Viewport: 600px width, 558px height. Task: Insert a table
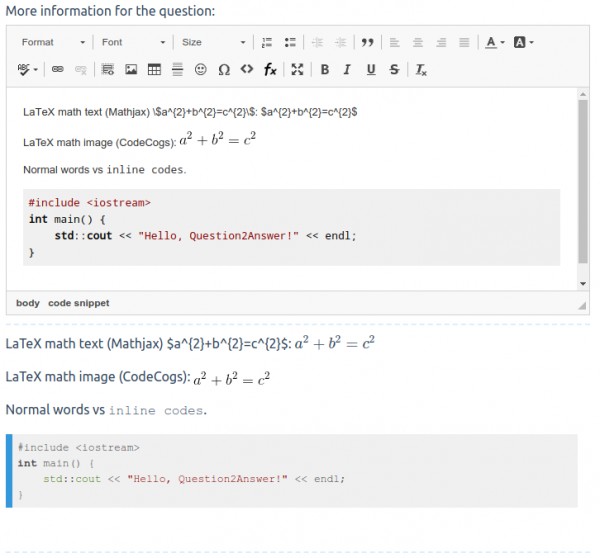pyautogui.click(x=154, y=69)
